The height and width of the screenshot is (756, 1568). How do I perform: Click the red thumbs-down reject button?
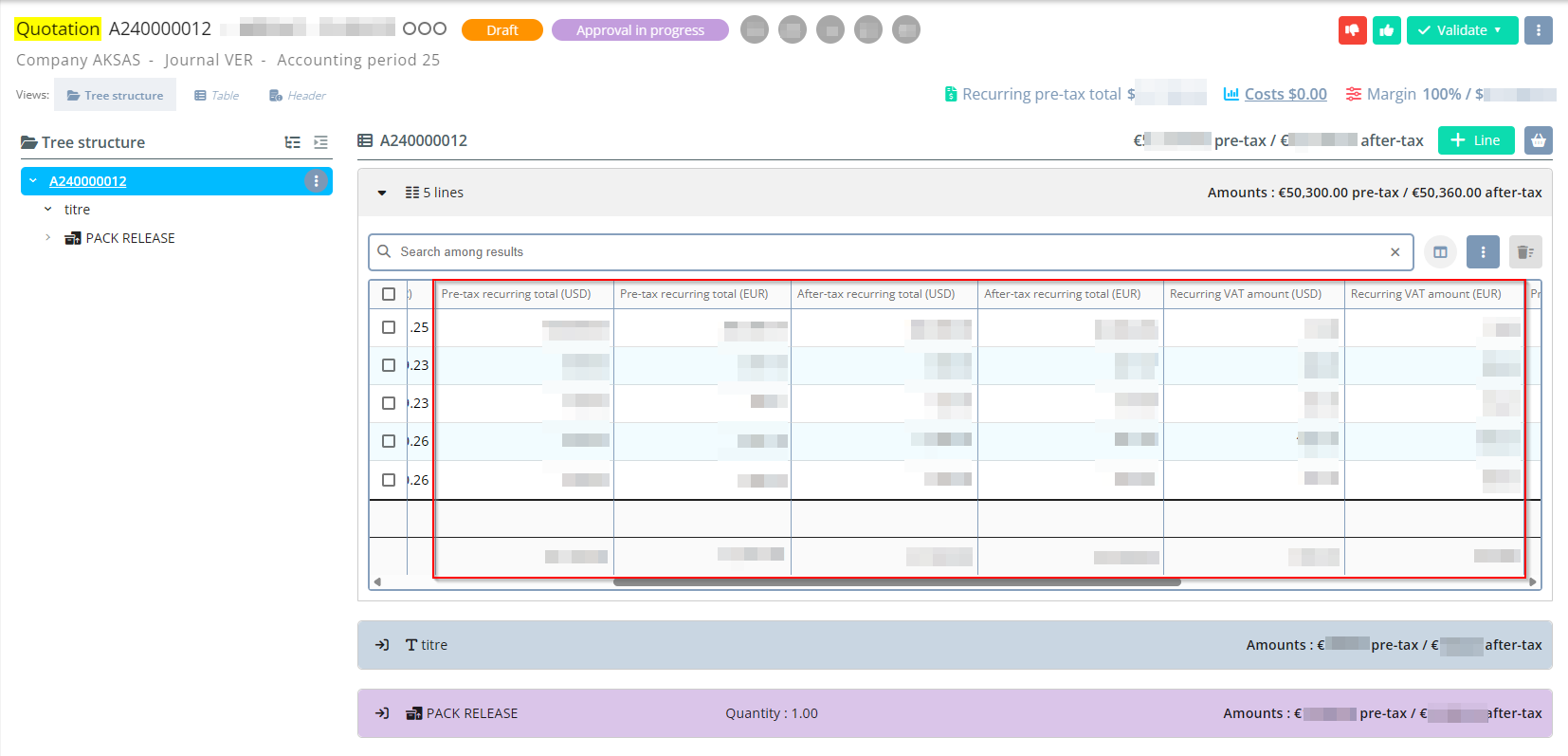point(1352,30)
